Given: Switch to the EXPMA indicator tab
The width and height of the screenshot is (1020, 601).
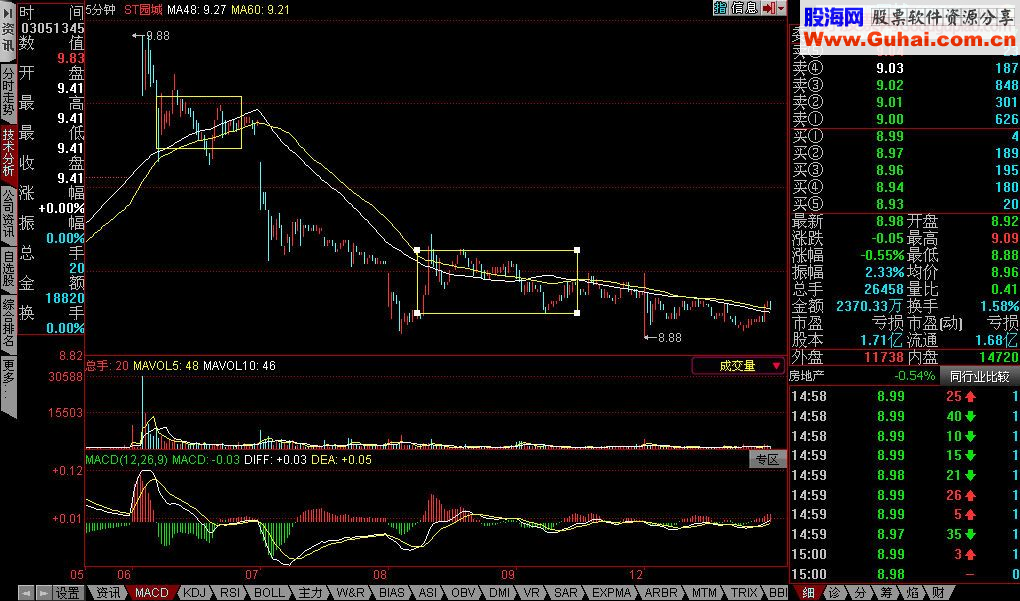Looking at the screenshot, I should [x=611, y=593].
